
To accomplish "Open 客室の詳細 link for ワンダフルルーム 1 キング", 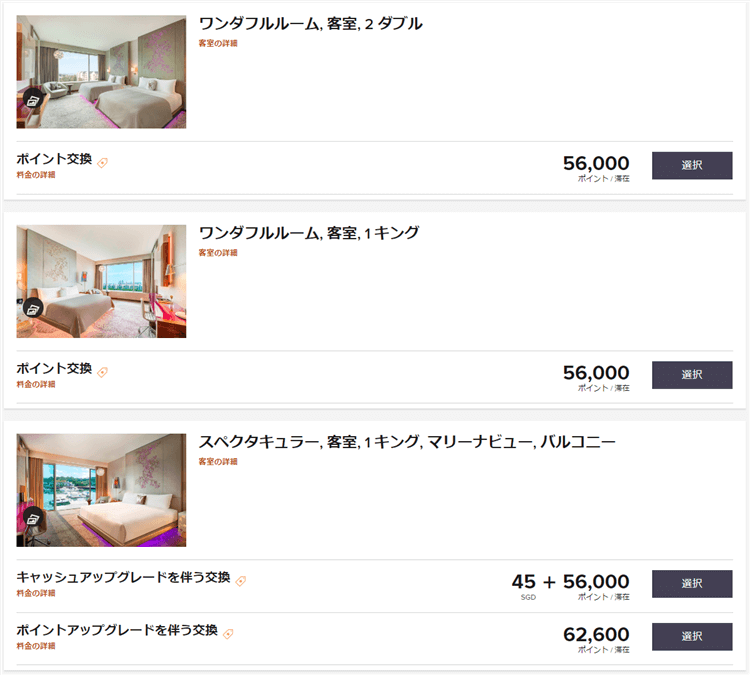I will tap(217, 253).
